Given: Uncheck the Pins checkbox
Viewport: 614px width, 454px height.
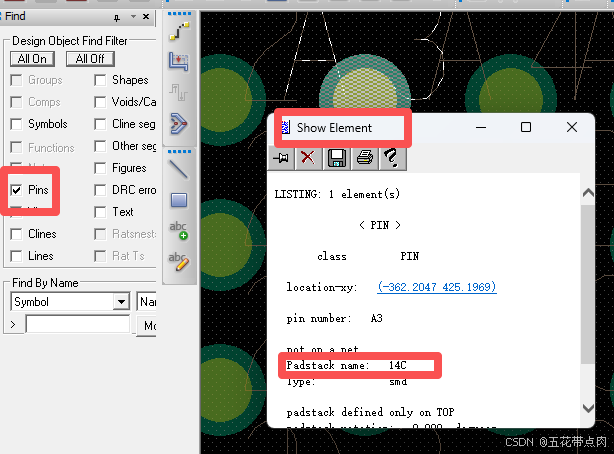Looking at the screenshot, I should [x=16, y=190].
